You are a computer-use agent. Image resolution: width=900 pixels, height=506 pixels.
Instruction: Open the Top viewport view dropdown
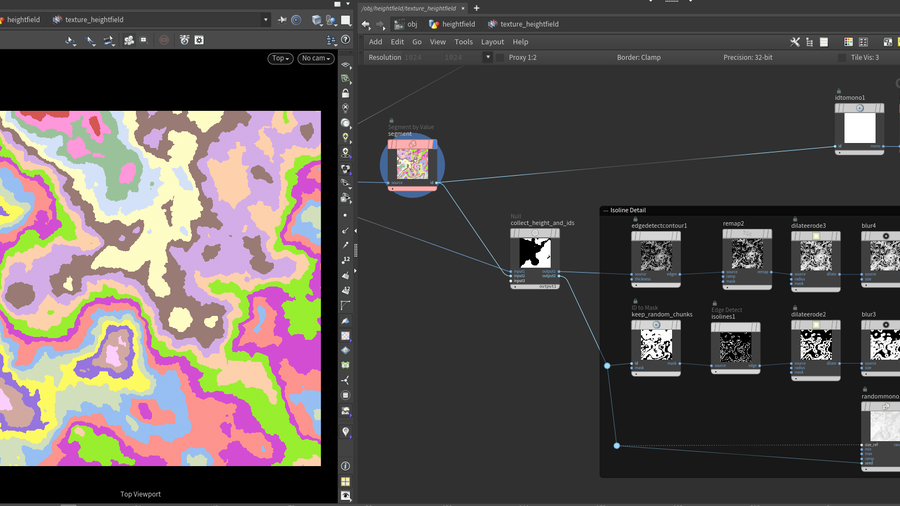pos(281,58)
